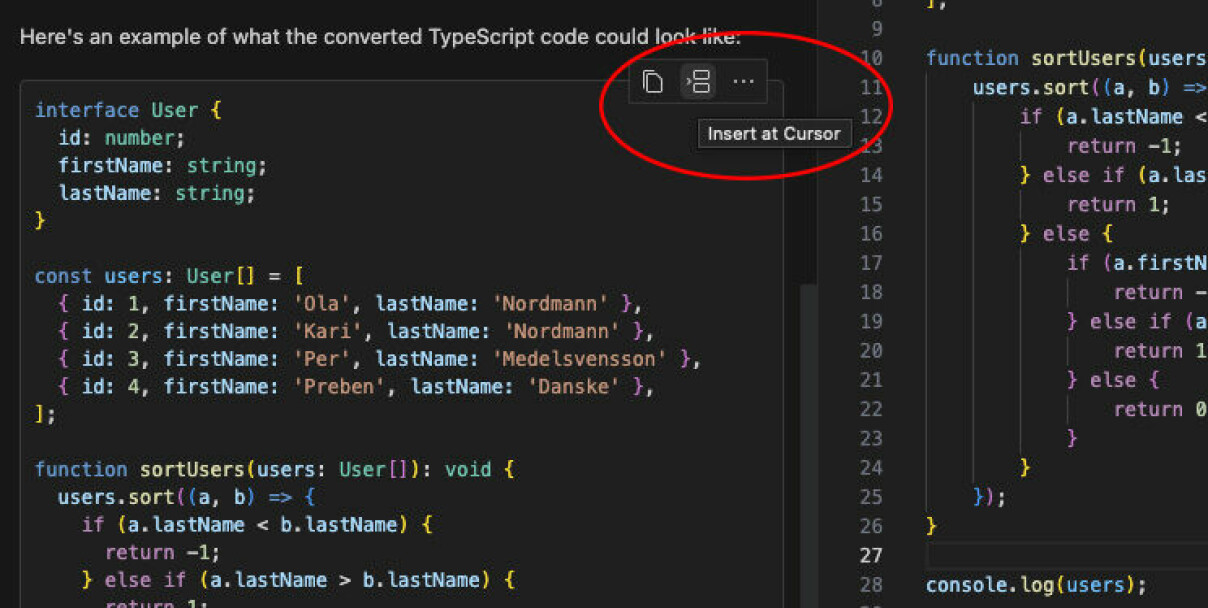Image resolution: width=1208 pixels, height=608 pixels.
Task: Click 'const users: User[] = [' line
Action: point(169,276)
